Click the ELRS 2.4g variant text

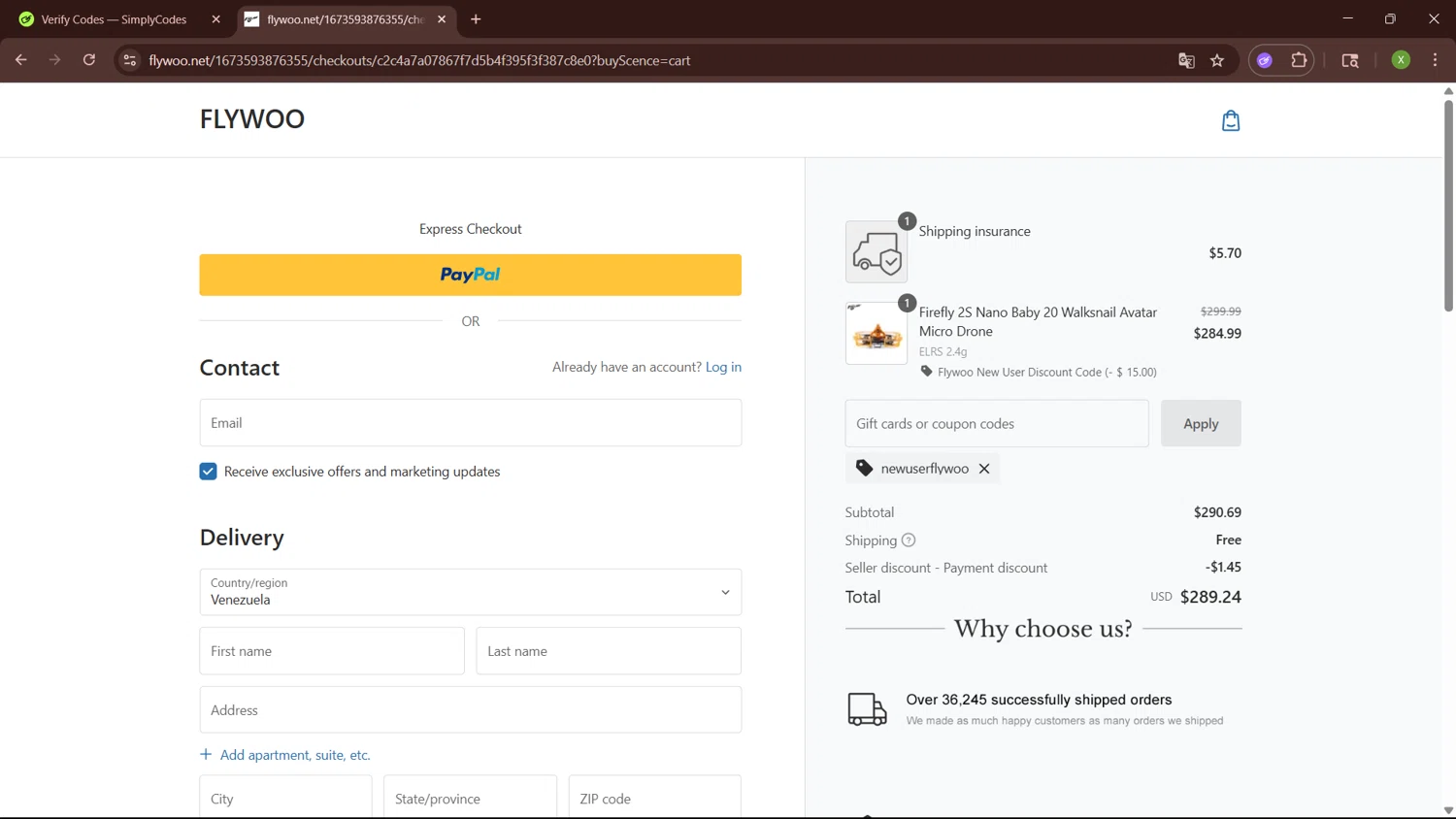[x=943, y=351]
